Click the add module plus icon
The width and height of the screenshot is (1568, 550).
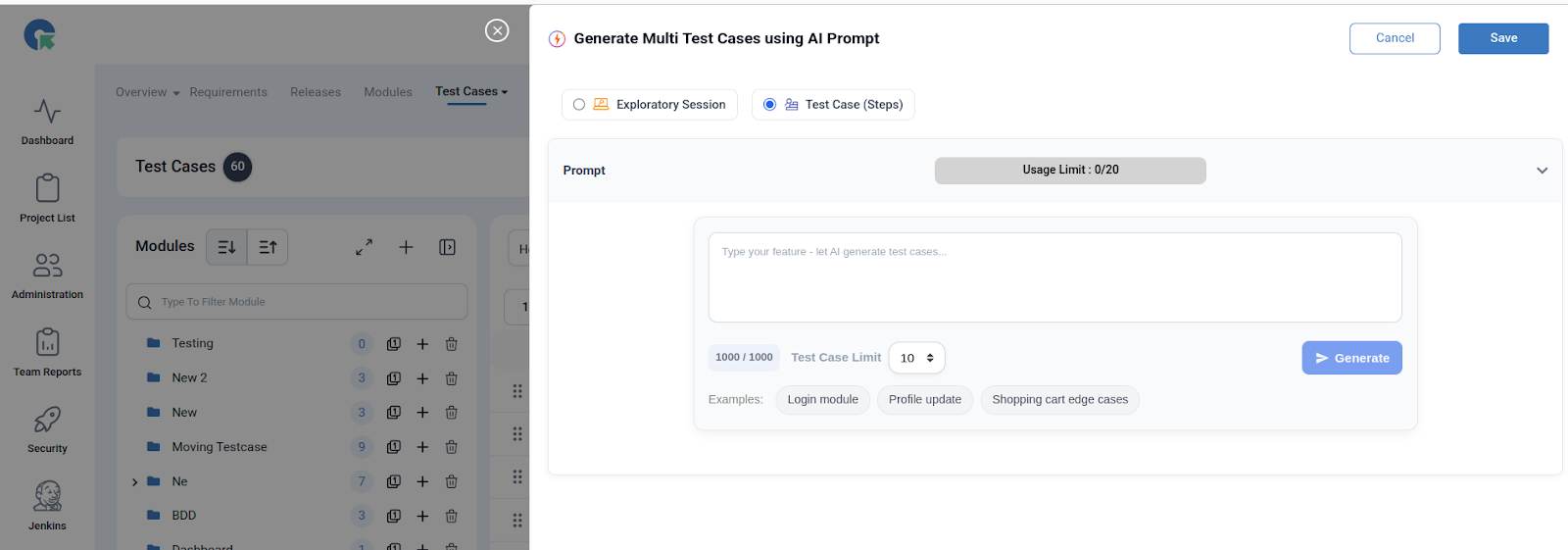click(406, 247)
